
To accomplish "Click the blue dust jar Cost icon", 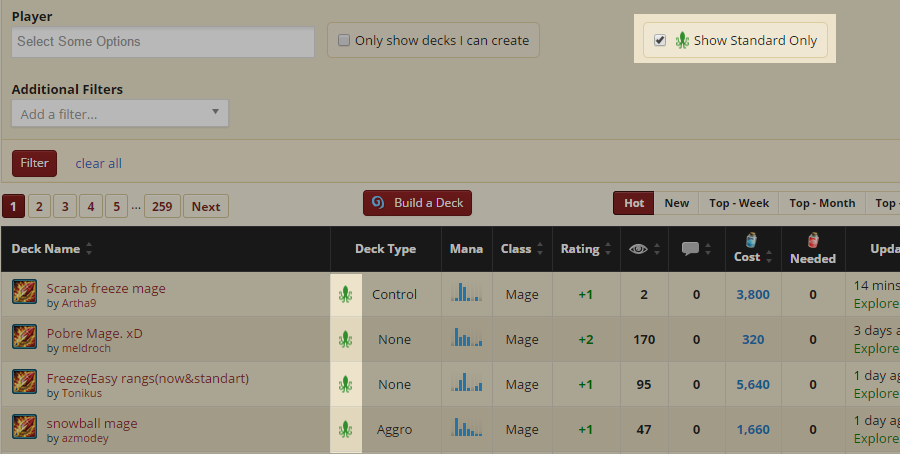I will click(x=751, y=239).
